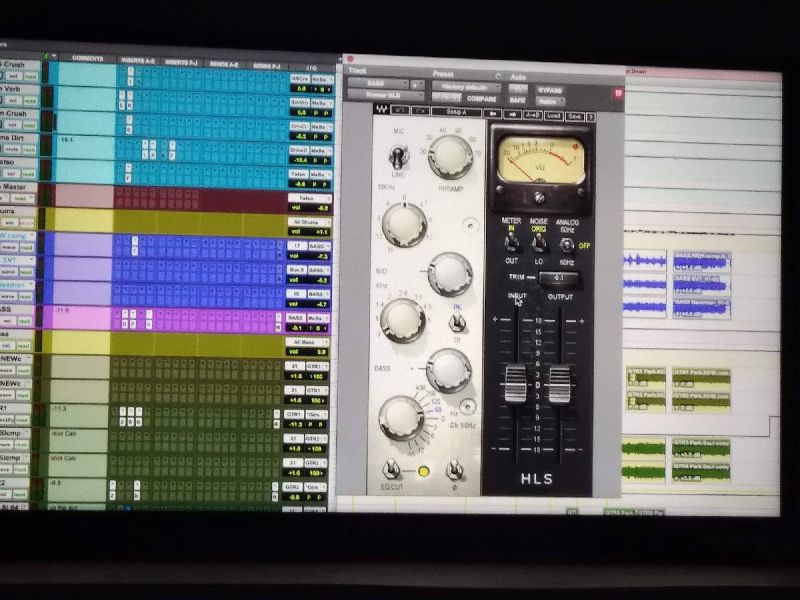Click the SENDS F-J column header

point(266,66)
